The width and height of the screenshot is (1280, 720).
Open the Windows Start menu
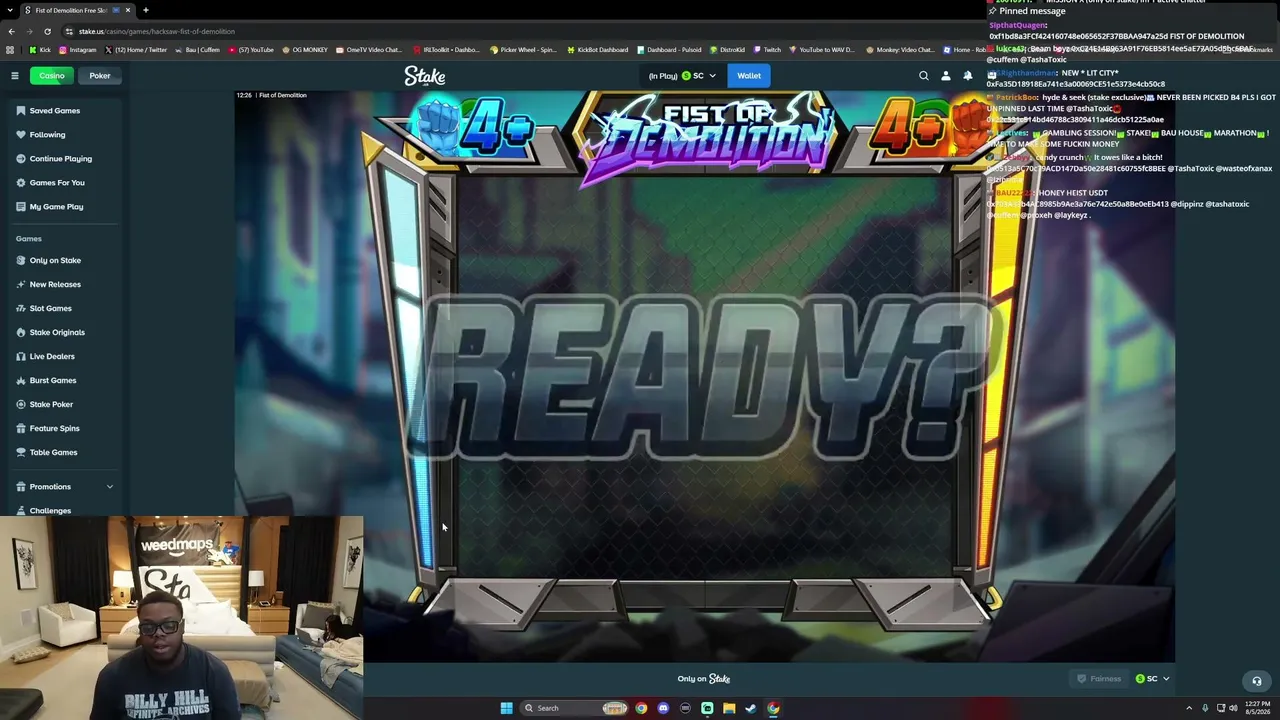coord(506,708)
